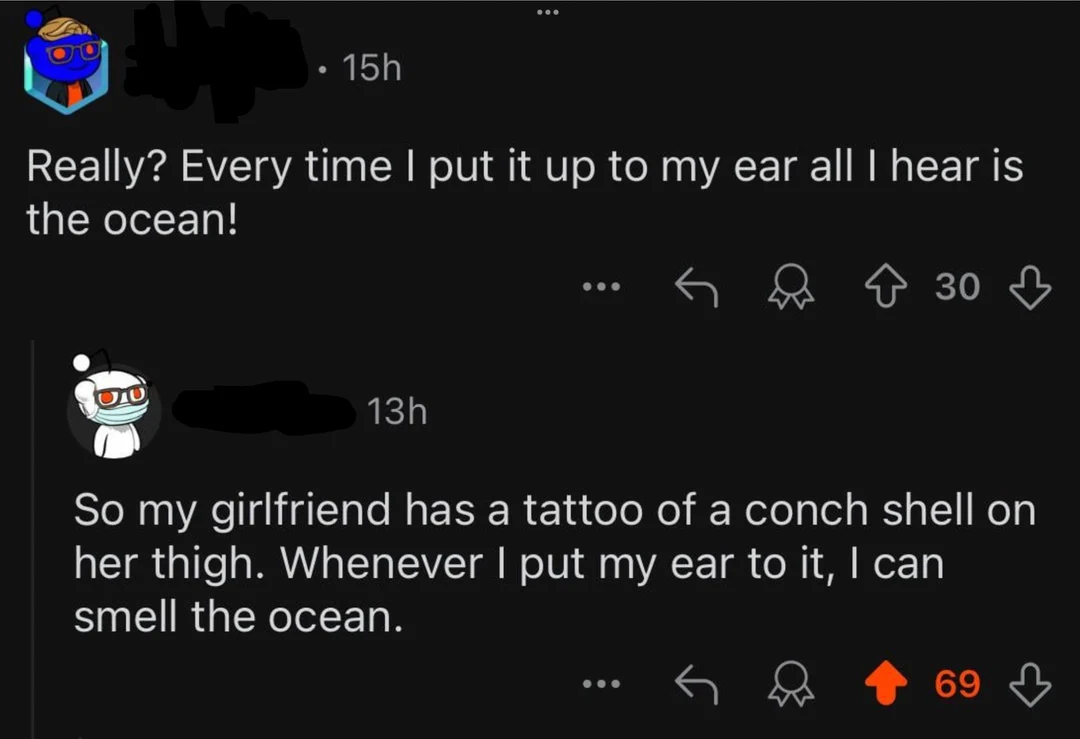Screen dimensions: 1080x739
Task: Upvote the "hear is the ocean" comment
Action: click(x=885, y=288)
